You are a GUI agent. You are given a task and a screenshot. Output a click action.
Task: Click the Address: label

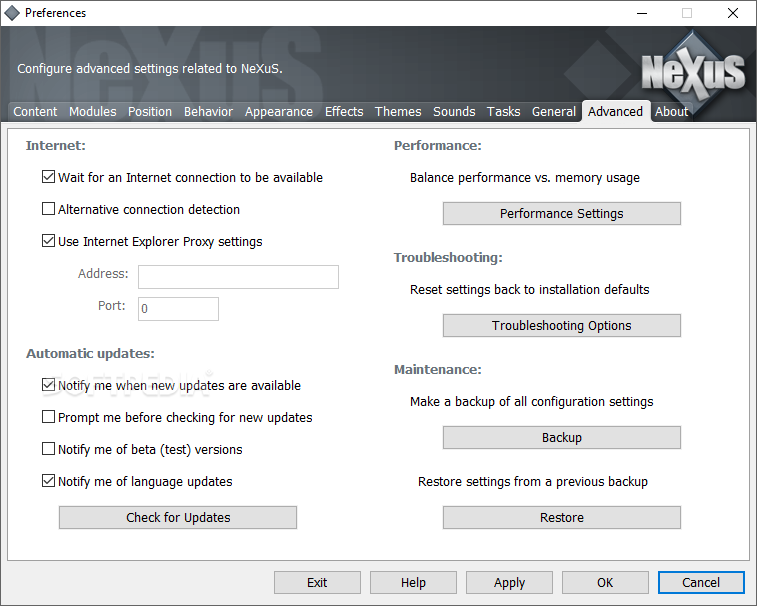(x=103, y=273)
